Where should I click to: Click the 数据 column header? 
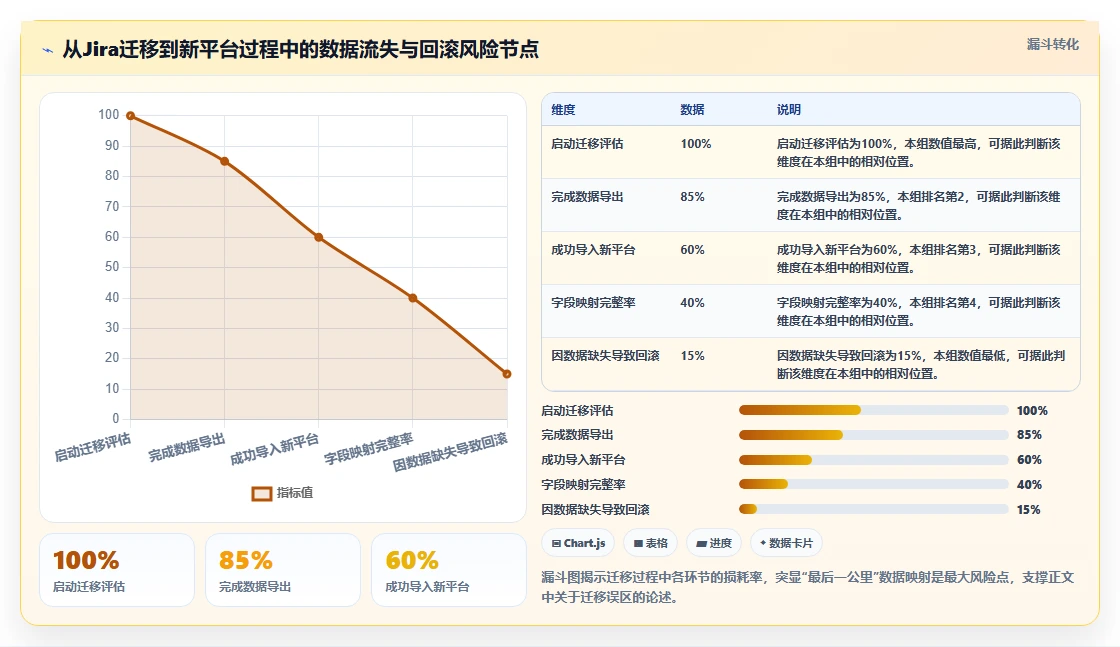tap(692, 110)
